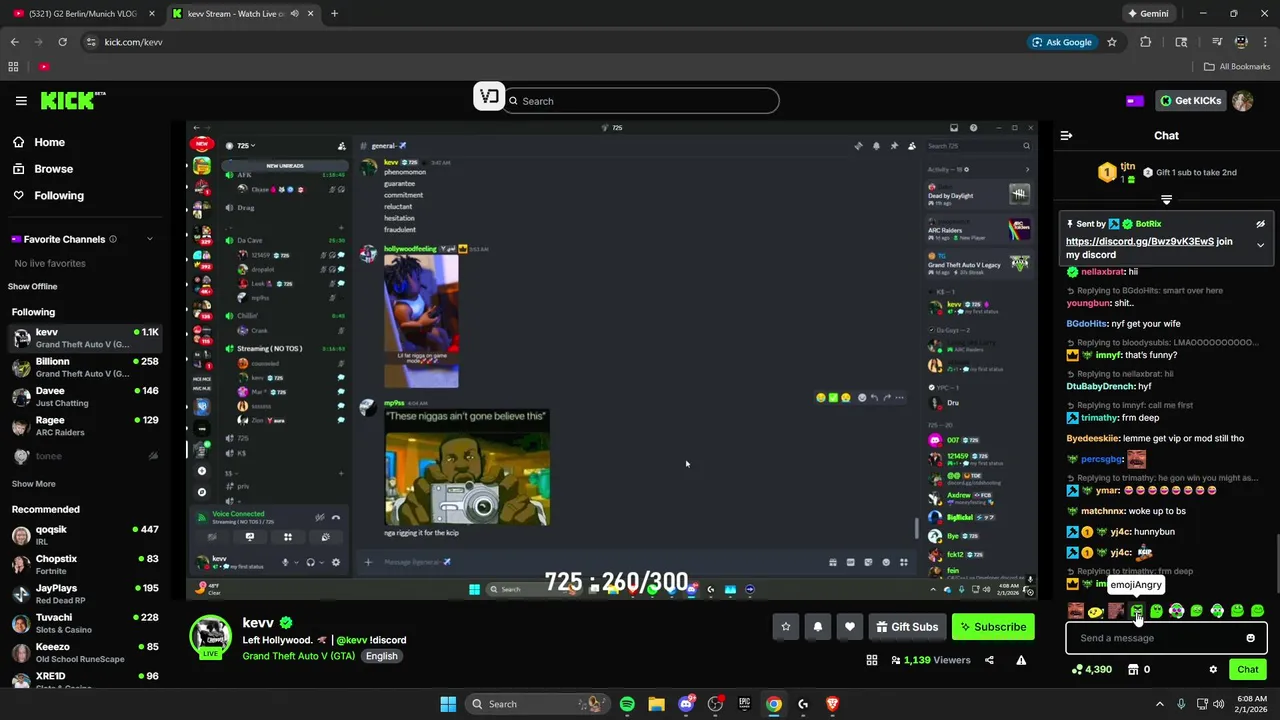
Task: Click the Windows Start button
Action: (448, 704)
